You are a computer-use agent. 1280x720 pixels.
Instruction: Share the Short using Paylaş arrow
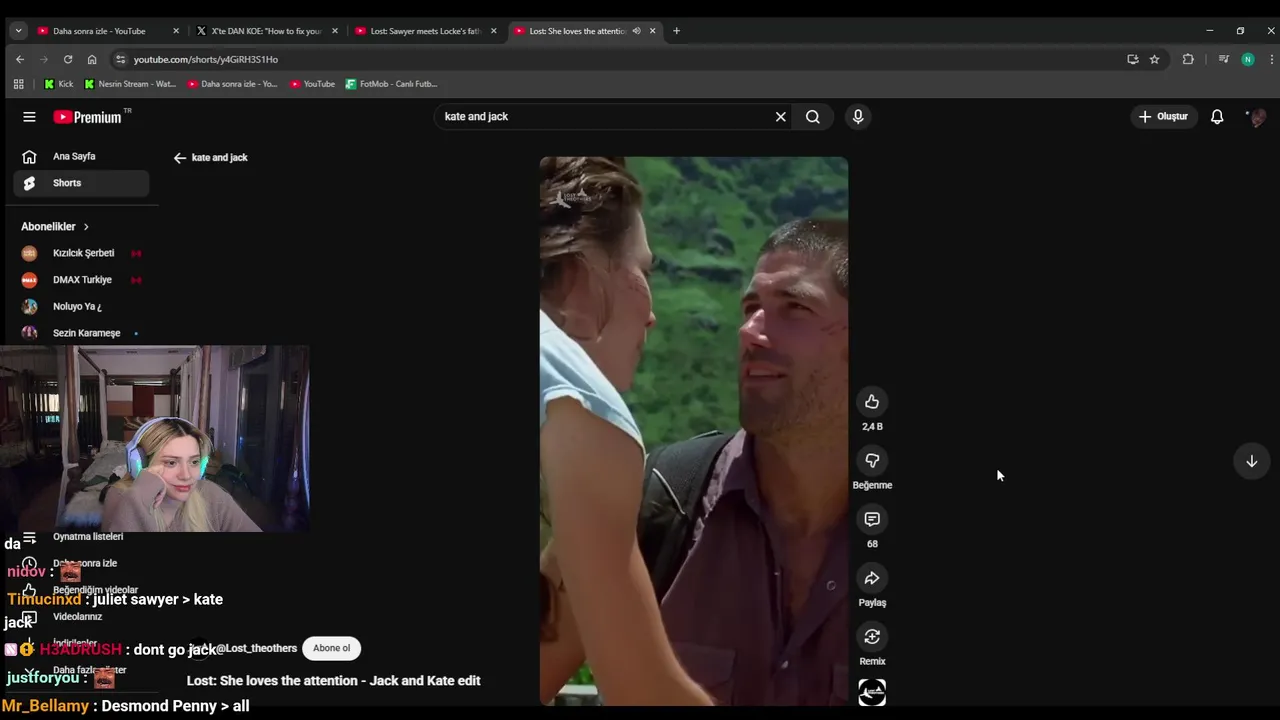pyautogui.click(x=872, y=579)
